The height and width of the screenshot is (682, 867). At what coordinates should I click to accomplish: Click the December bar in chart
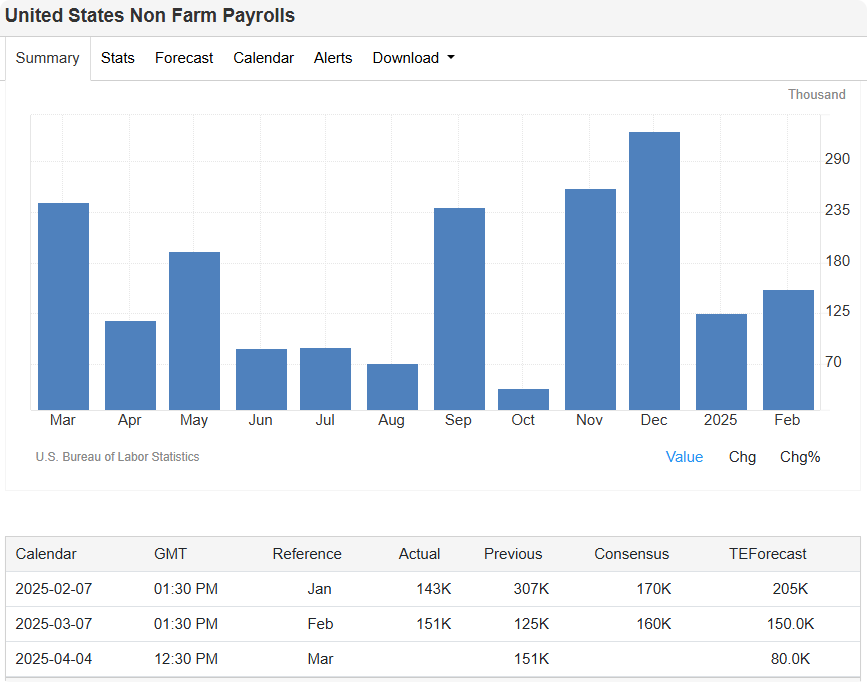coord(654,270)
